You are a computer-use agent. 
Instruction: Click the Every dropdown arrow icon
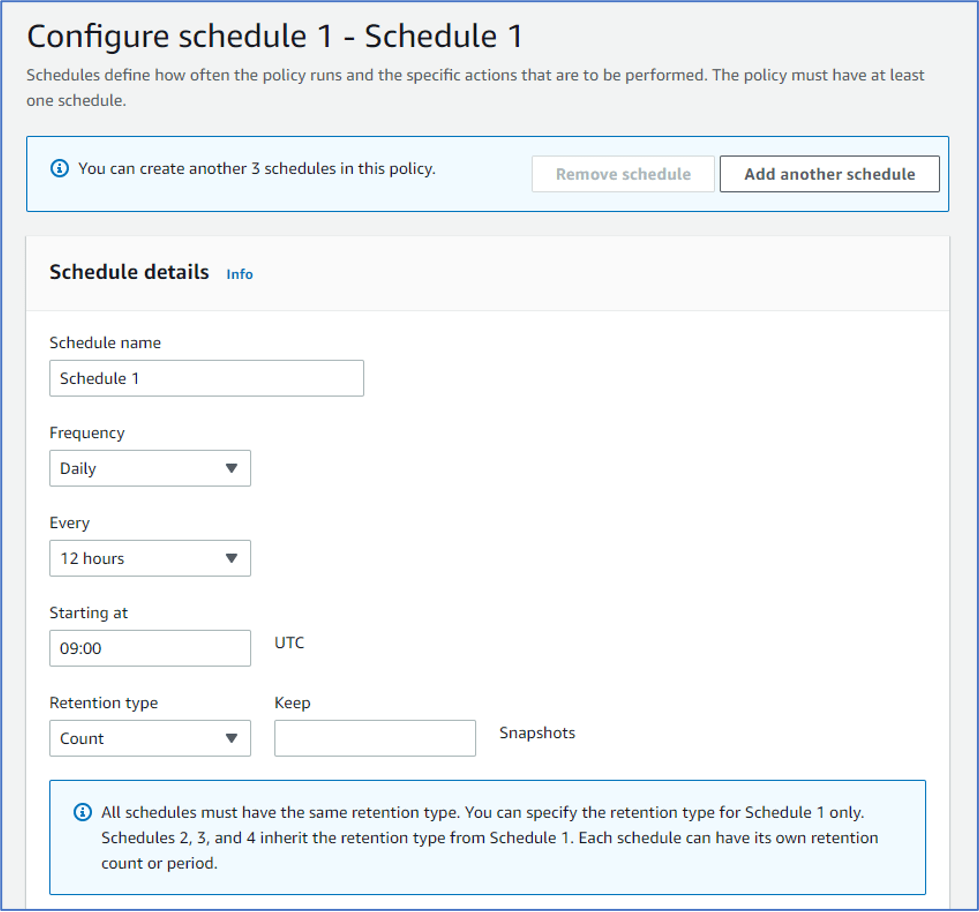(x=233, y=558)
